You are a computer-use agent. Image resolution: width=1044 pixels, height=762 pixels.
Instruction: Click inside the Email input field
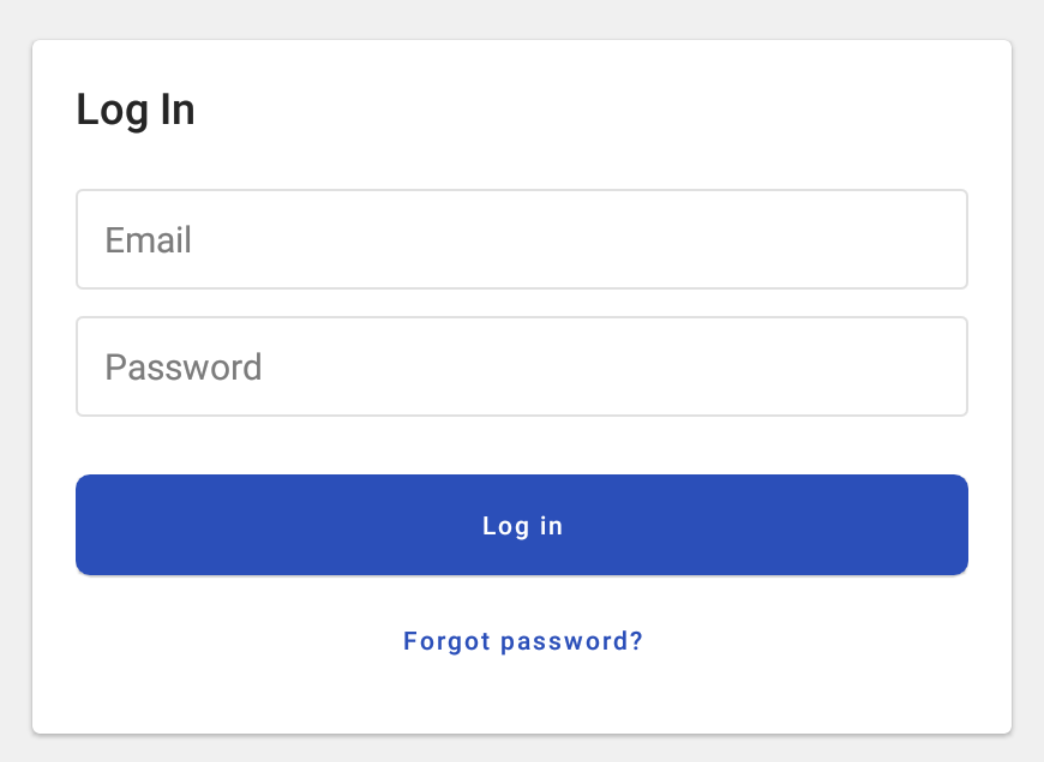(x=522, y=239)
